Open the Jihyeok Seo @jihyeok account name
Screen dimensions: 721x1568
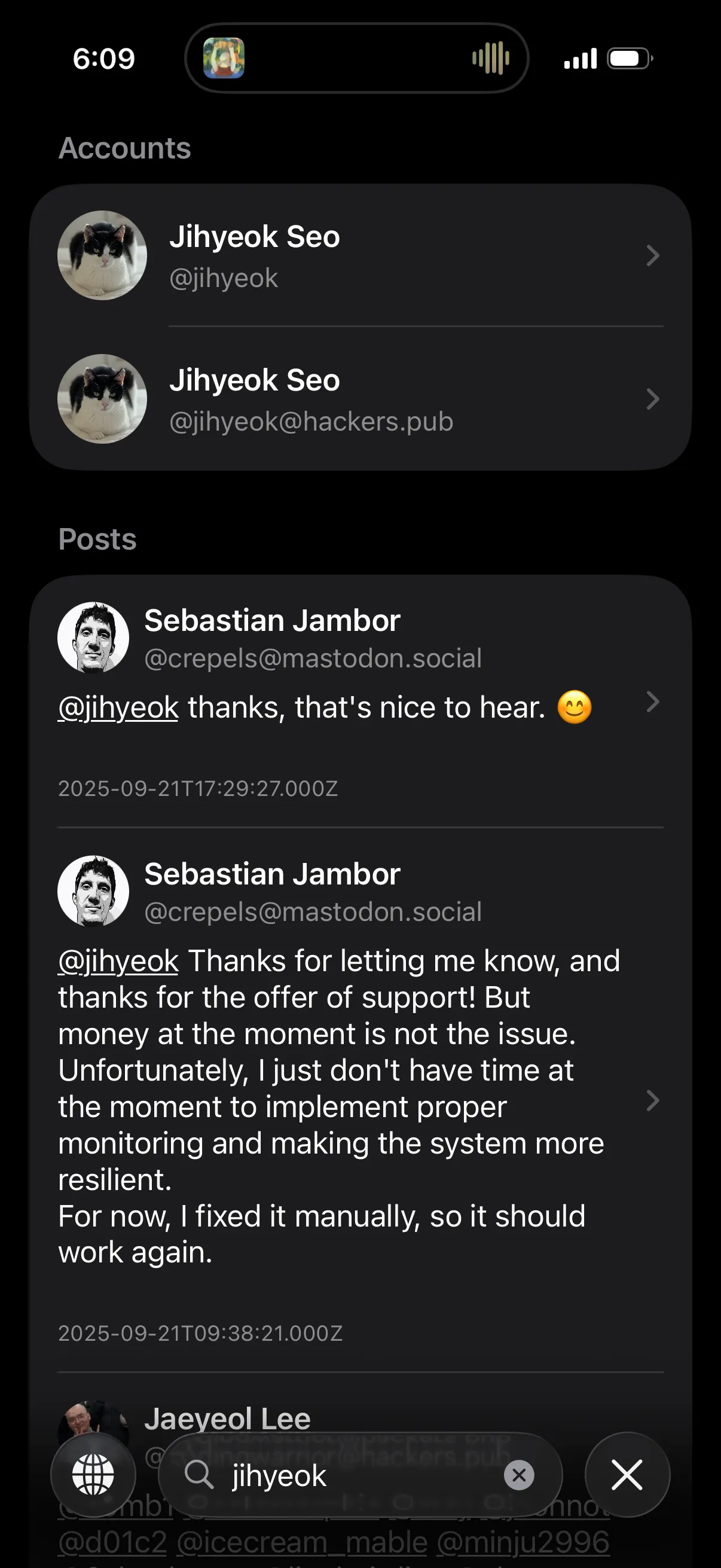click(x=254, y=237)
